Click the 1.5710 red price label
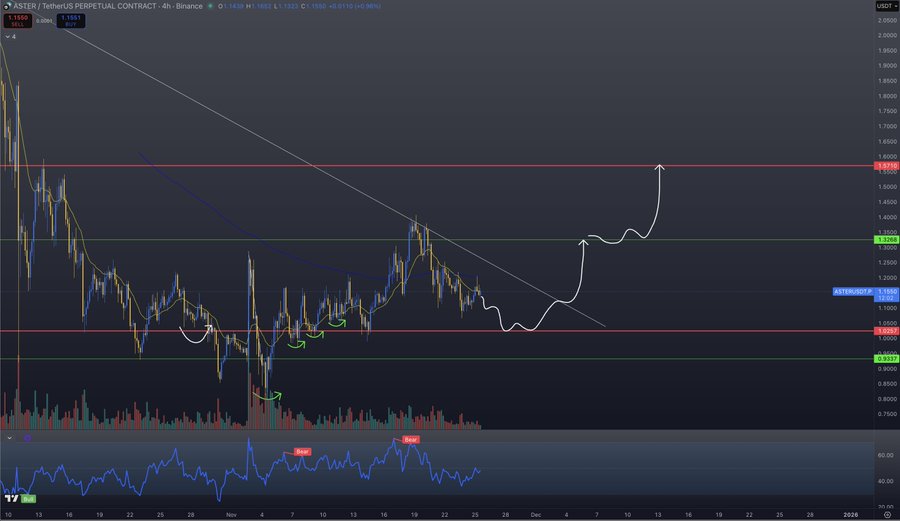 887,166
